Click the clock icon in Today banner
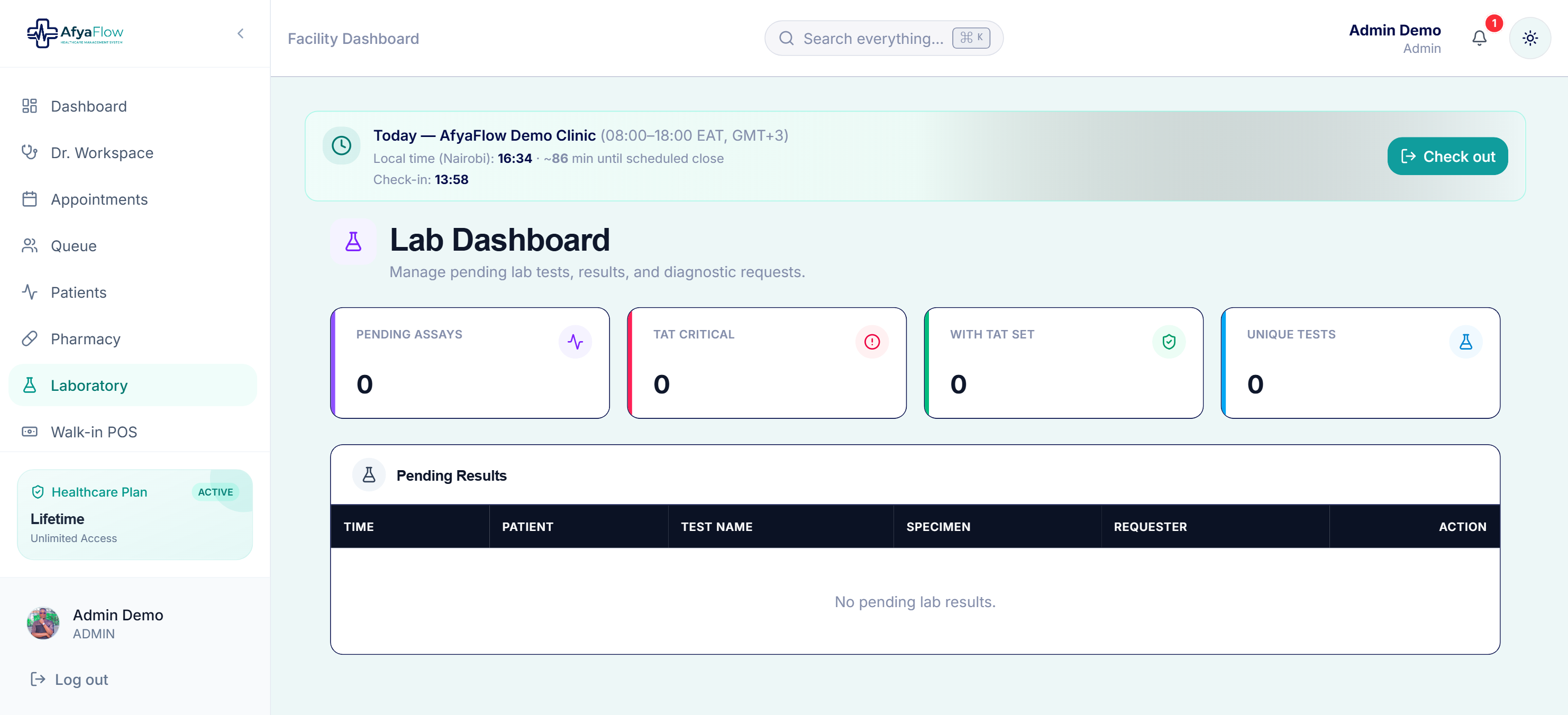 point(341,145)
